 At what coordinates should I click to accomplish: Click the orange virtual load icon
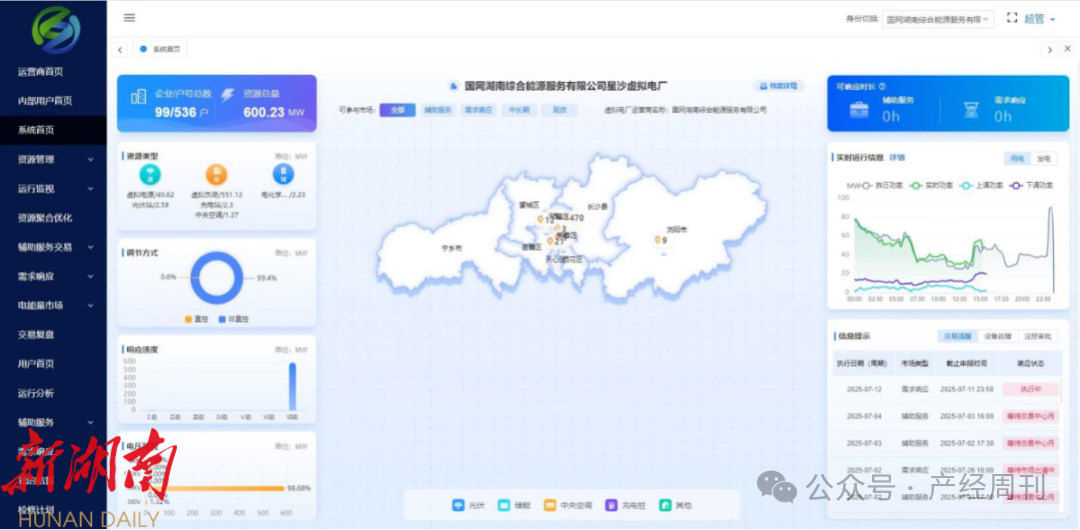216,176
